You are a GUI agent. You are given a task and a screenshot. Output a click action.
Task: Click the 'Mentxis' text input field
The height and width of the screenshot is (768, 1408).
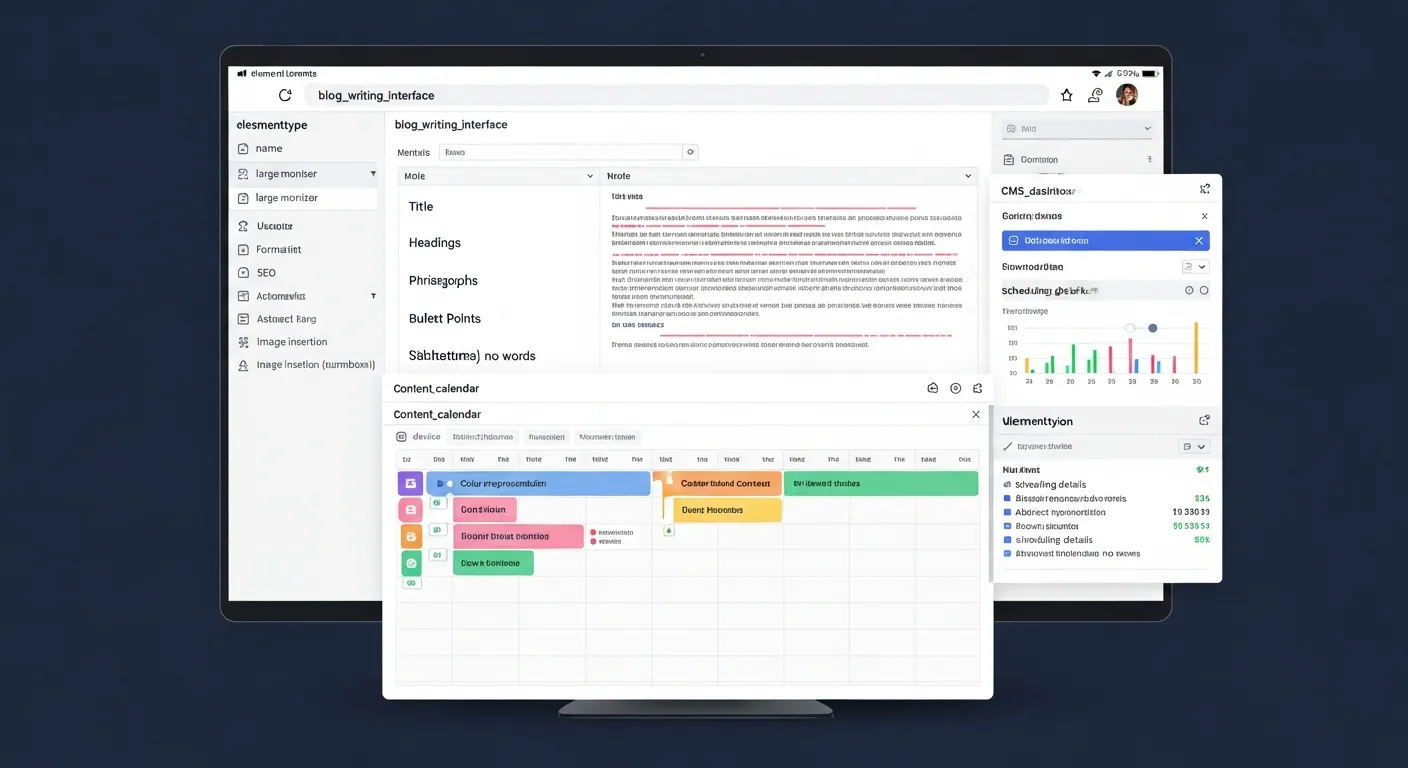pyautogui.click(x=560, y=153)
